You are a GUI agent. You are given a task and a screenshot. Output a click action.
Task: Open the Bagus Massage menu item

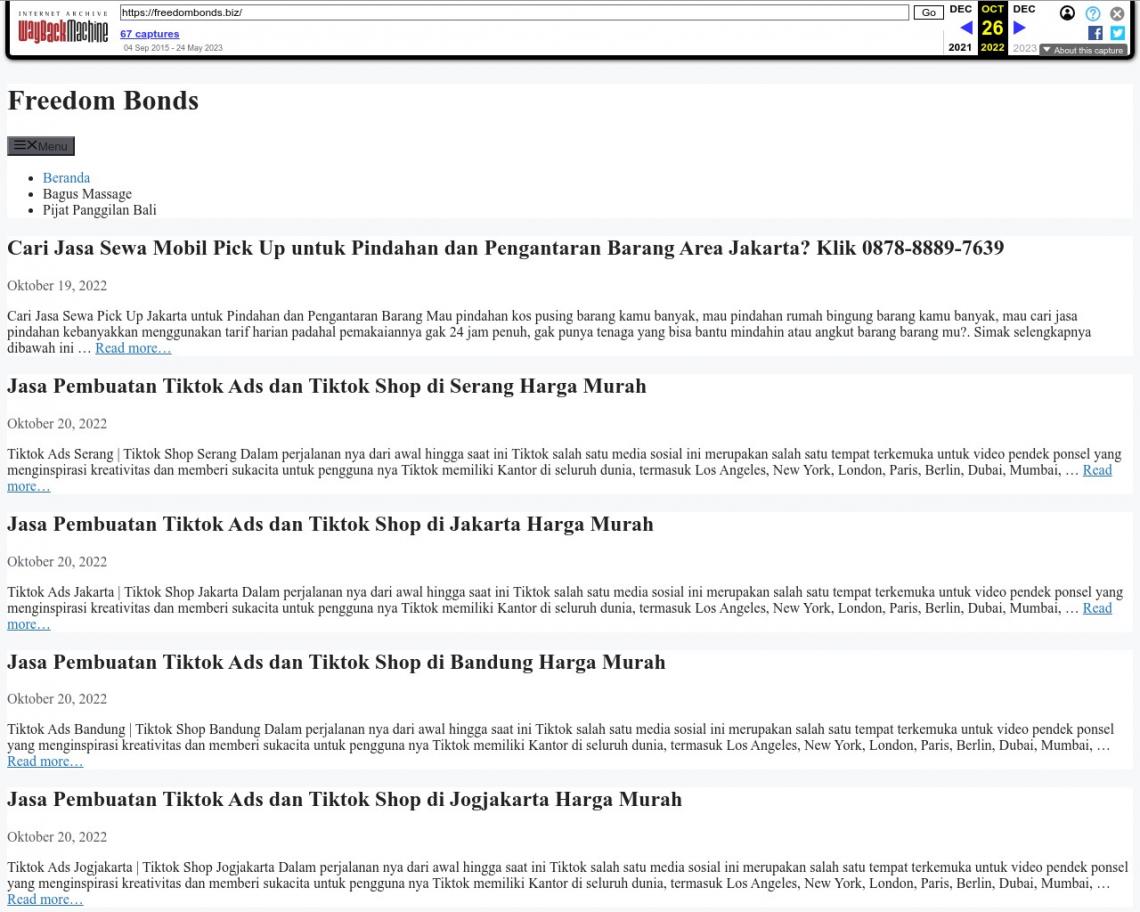point(87,193)
